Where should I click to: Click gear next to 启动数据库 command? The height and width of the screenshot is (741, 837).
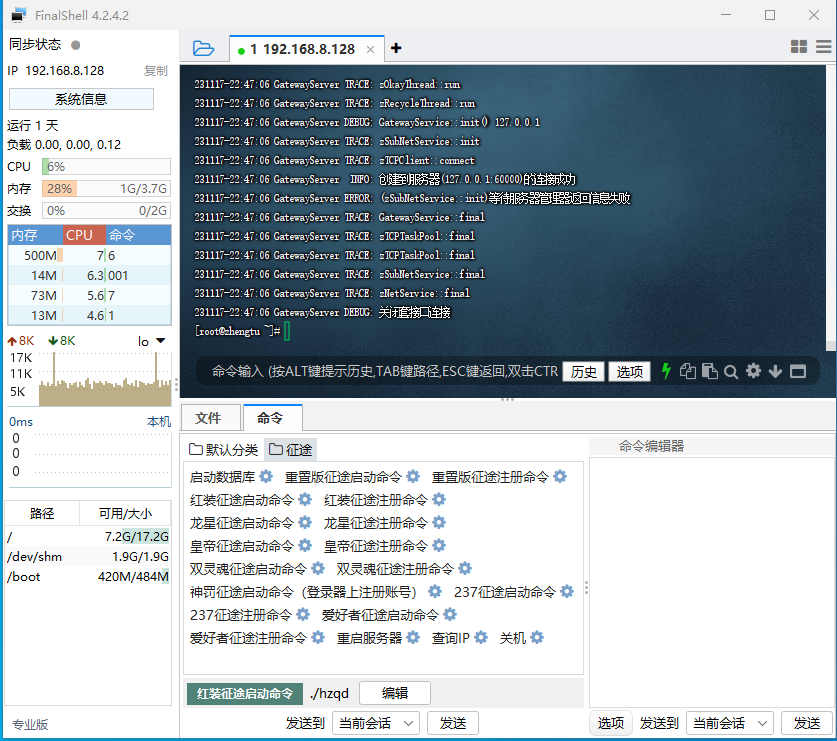point(266,477)
